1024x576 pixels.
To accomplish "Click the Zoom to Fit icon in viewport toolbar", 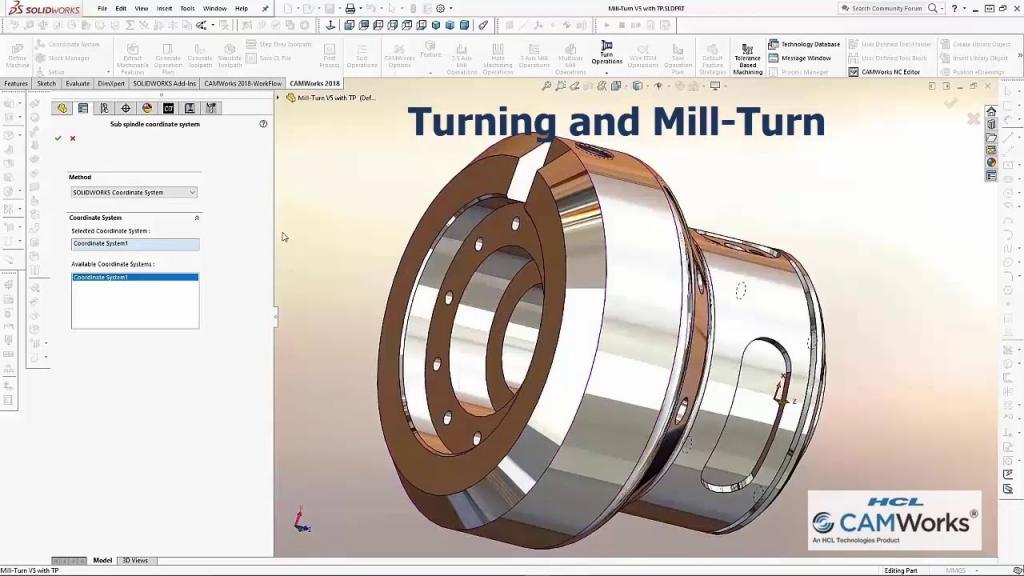I will coord(547,86).
